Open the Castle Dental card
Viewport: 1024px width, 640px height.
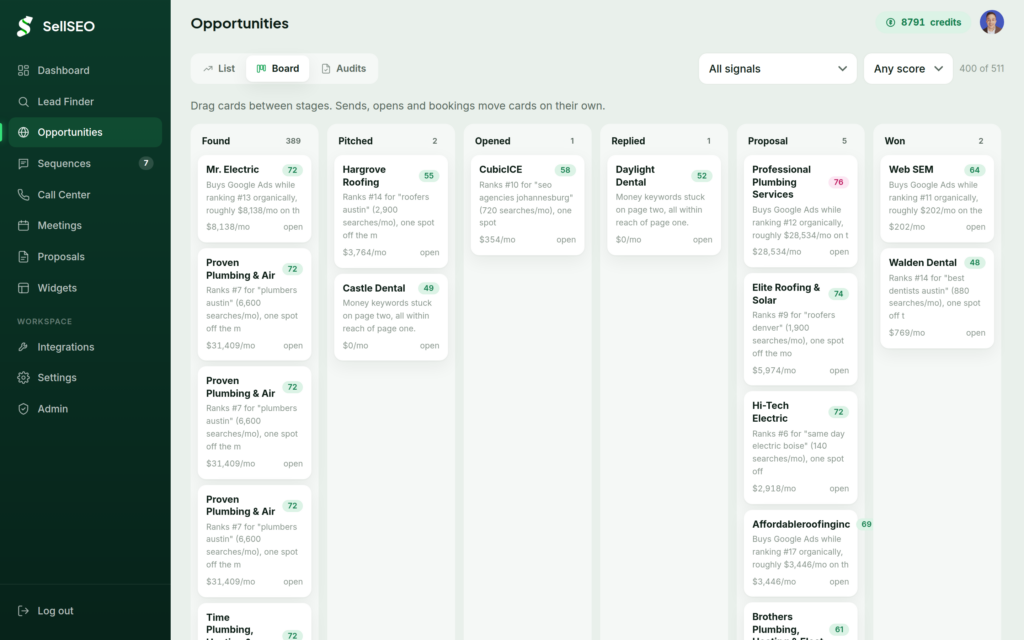coord(391,317)
